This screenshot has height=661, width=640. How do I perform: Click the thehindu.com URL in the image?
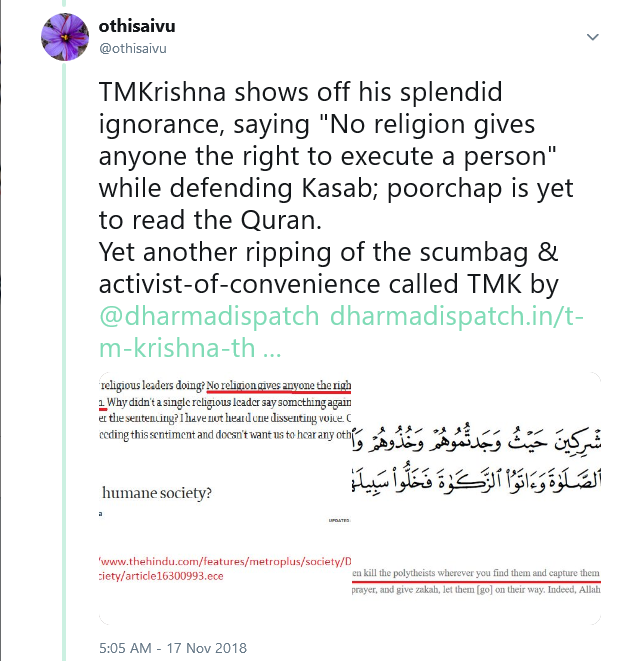tap(225, 569)
